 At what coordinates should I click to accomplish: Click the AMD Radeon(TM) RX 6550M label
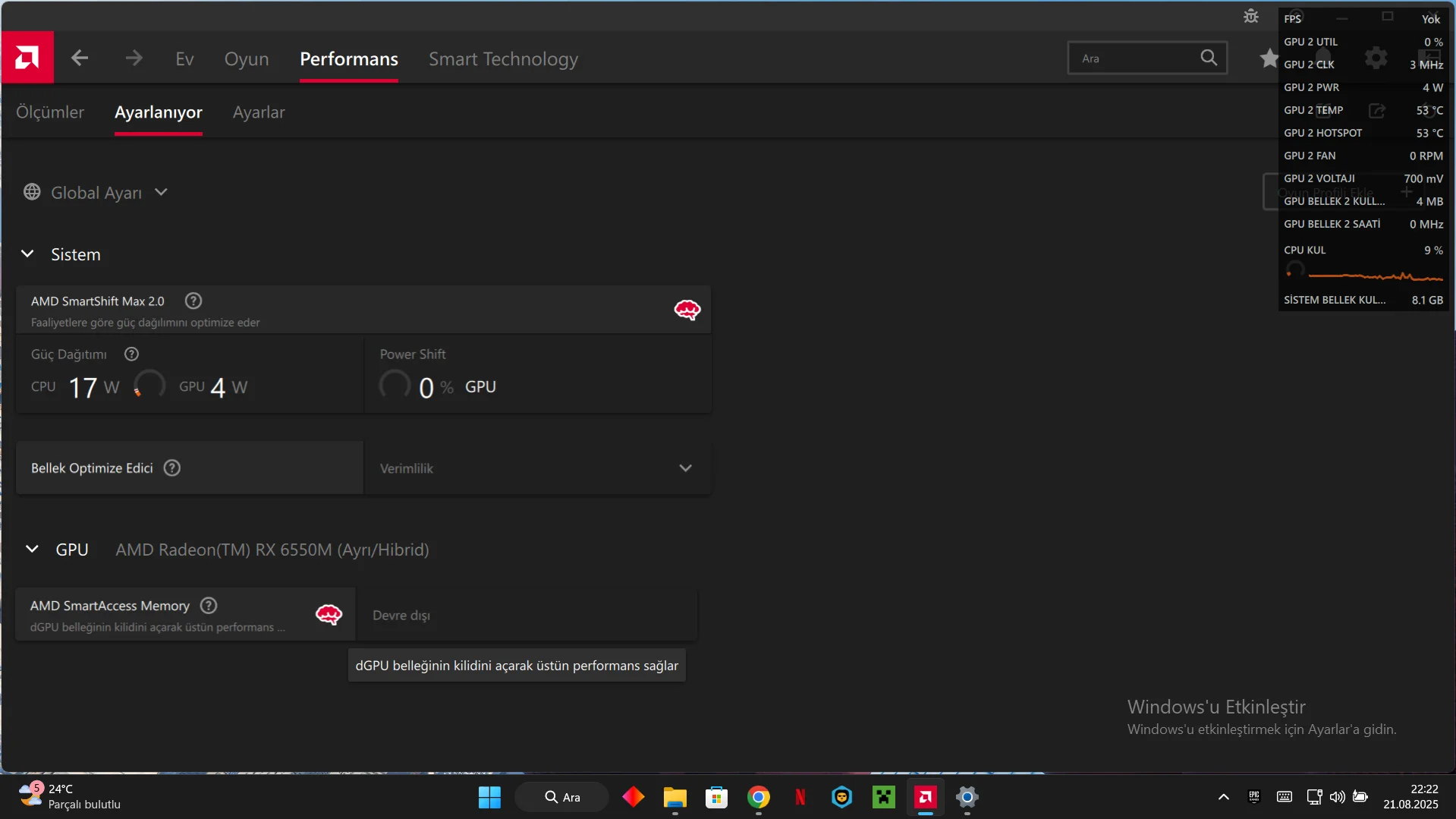tap(272, 550)
